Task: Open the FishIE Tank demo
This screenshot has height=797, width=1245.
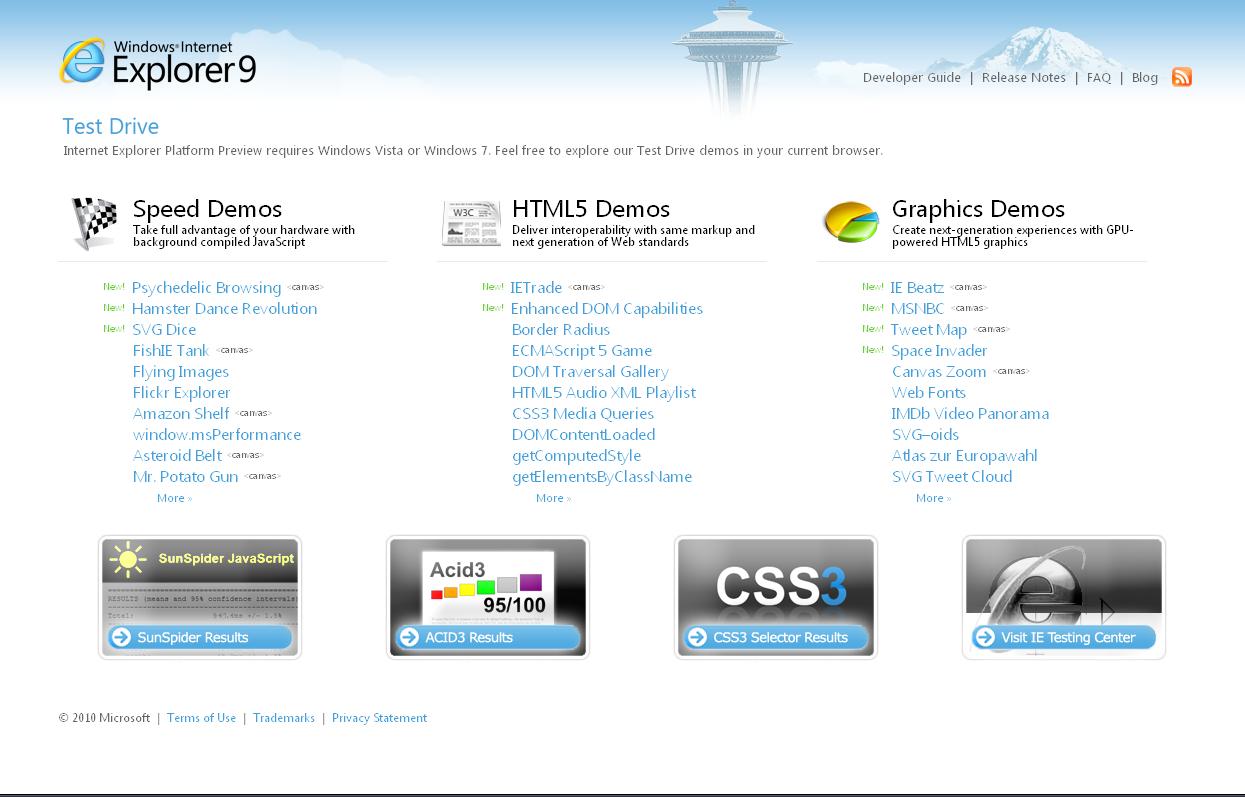Action: (x=171, y=351)
